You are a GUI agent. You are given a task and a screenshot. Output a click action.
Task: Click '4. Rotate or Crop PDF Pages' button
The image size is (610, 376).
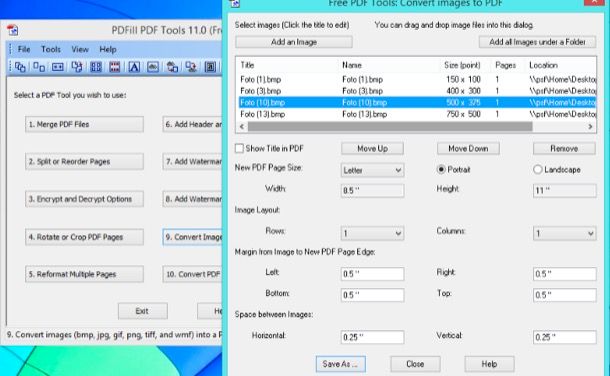[x=84, y=237]
